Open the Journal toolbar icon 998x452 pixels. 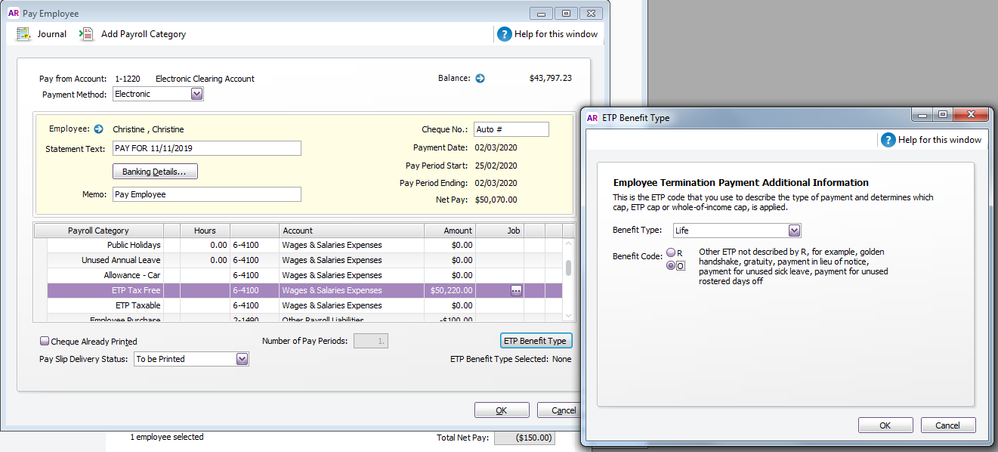click(x=23, y=34)
